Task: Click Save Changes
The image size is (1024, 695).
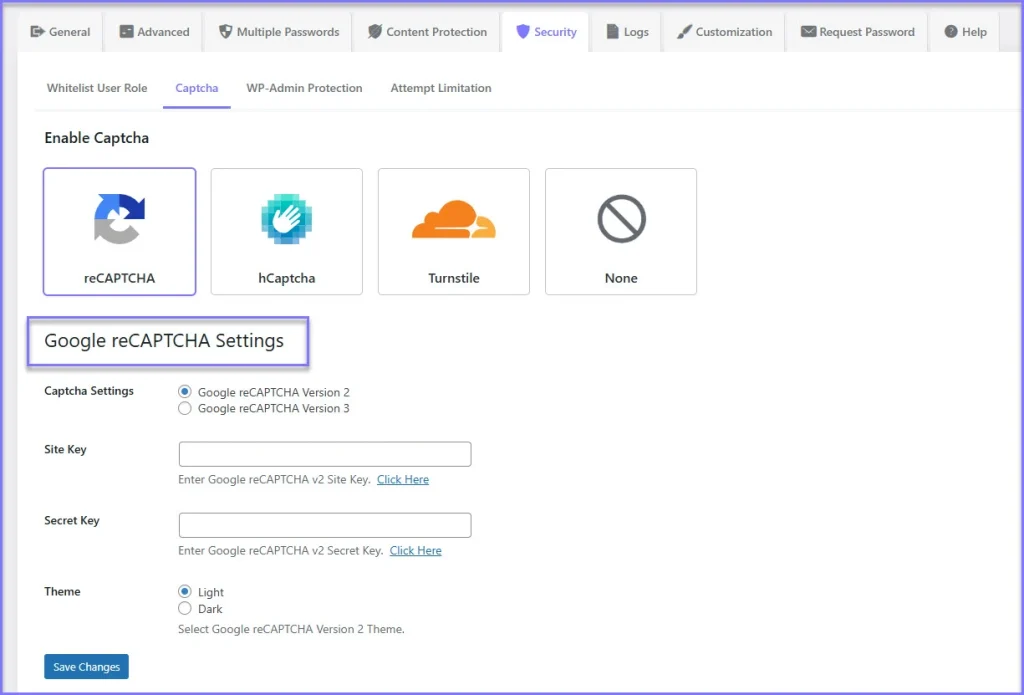Action: [86, 666]
